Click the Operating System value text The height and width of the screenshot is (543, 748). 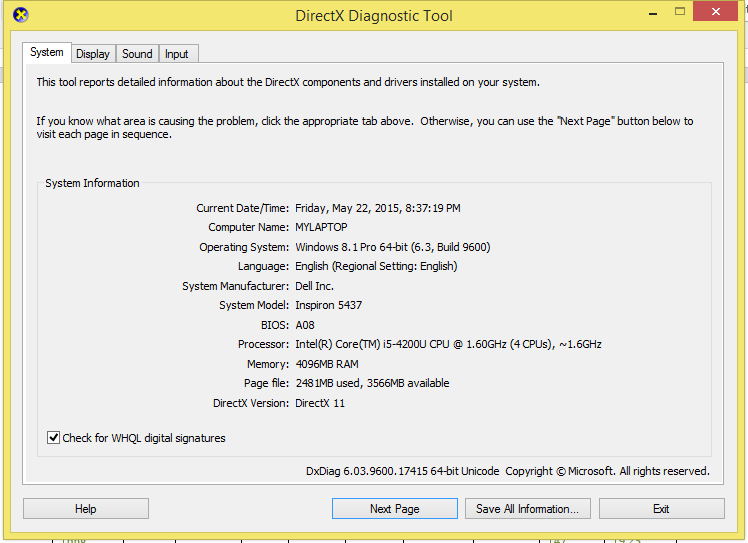click(x=392, y=247)
